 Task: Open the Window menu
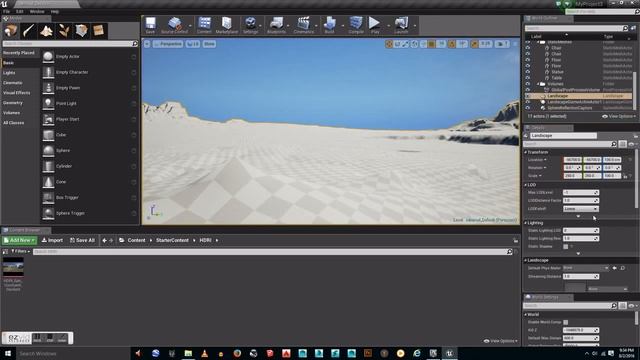[x=37, y=11]
